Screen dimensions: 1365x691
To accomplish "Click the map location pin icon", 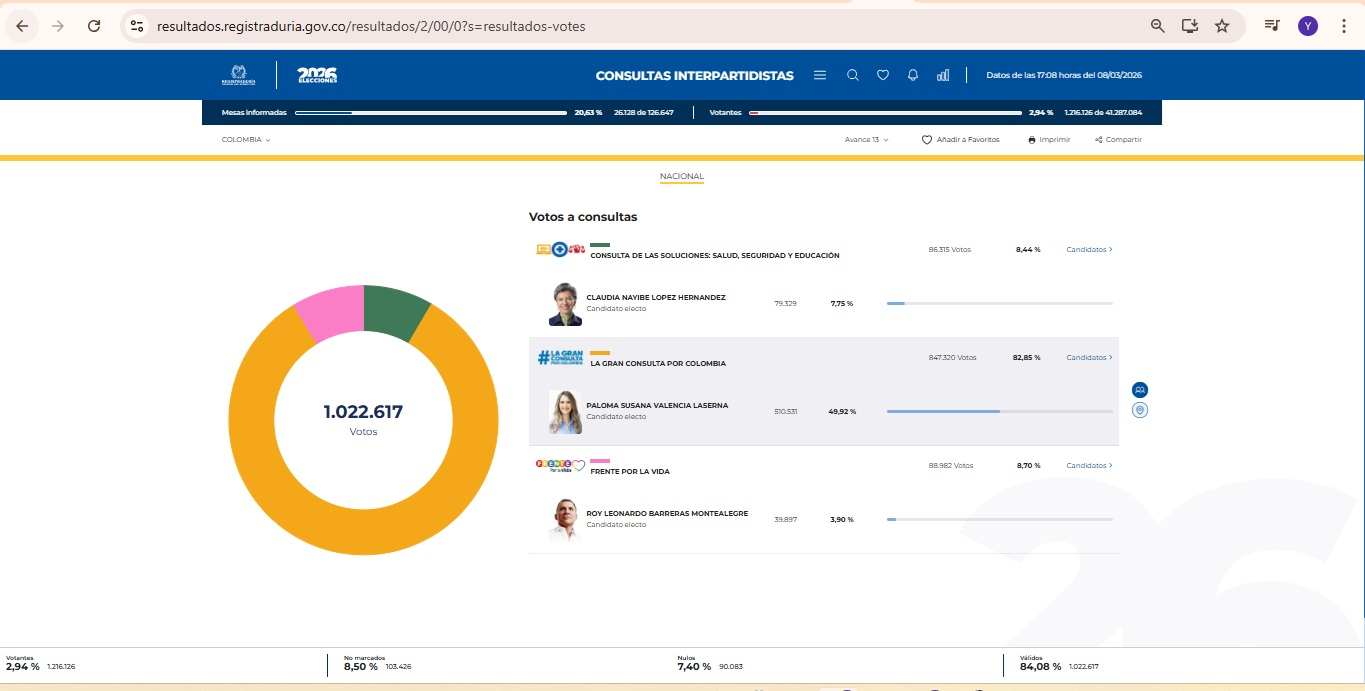I will point(1140,410).
